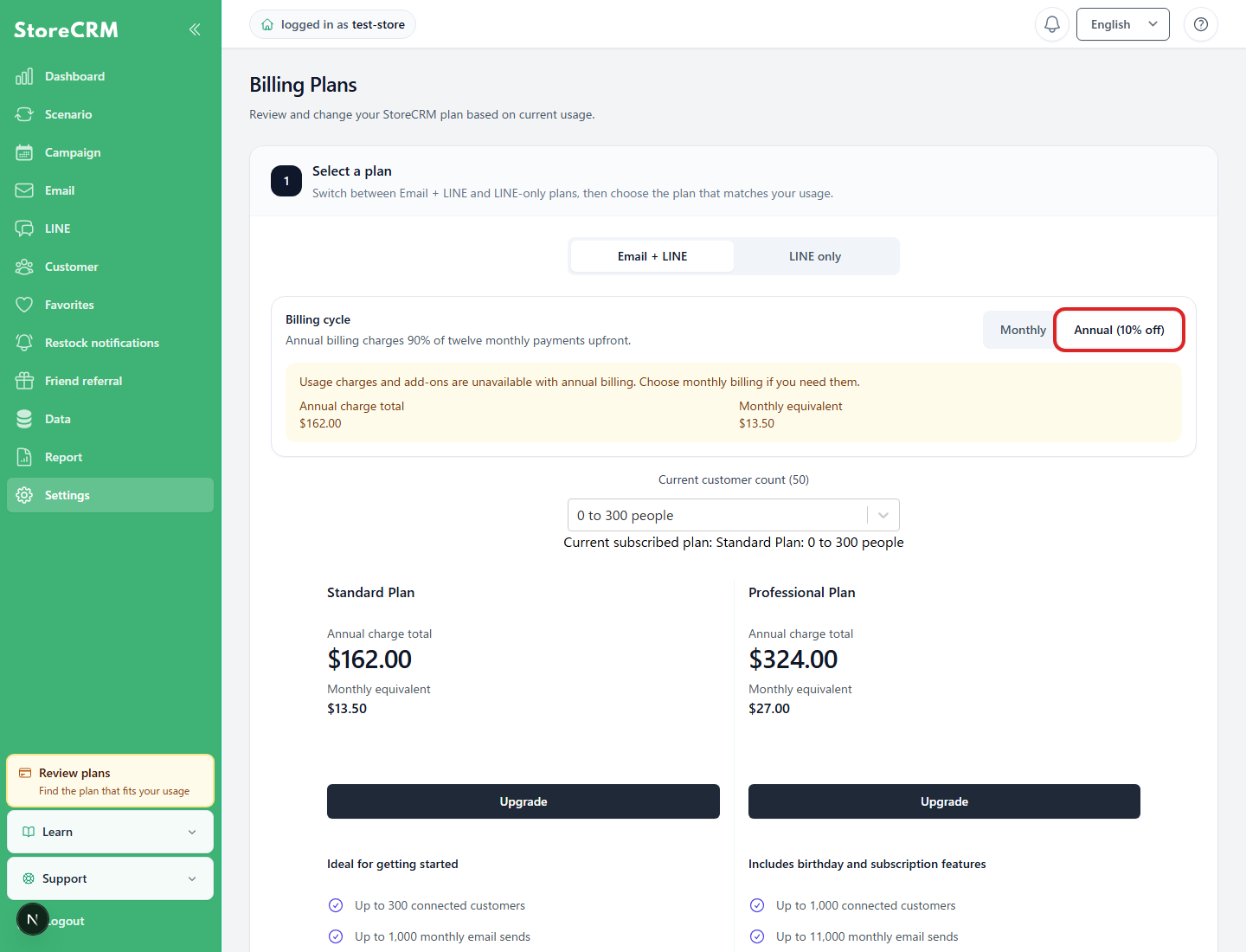Click Up to 11,000 monthly email sends
Screen dimensions: 1246x952
point(867,936)
